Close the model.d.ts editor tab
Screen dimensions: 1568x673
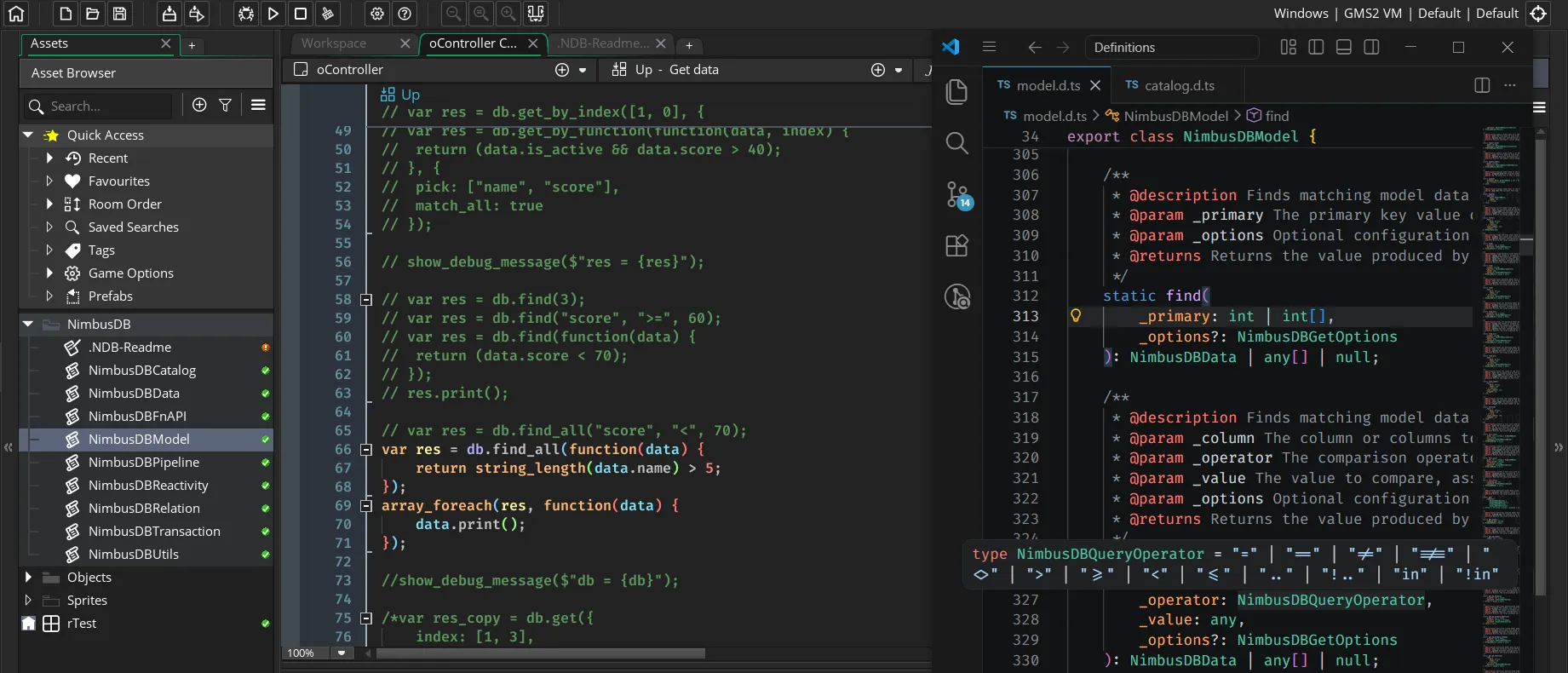click(x=1095, y=85)
